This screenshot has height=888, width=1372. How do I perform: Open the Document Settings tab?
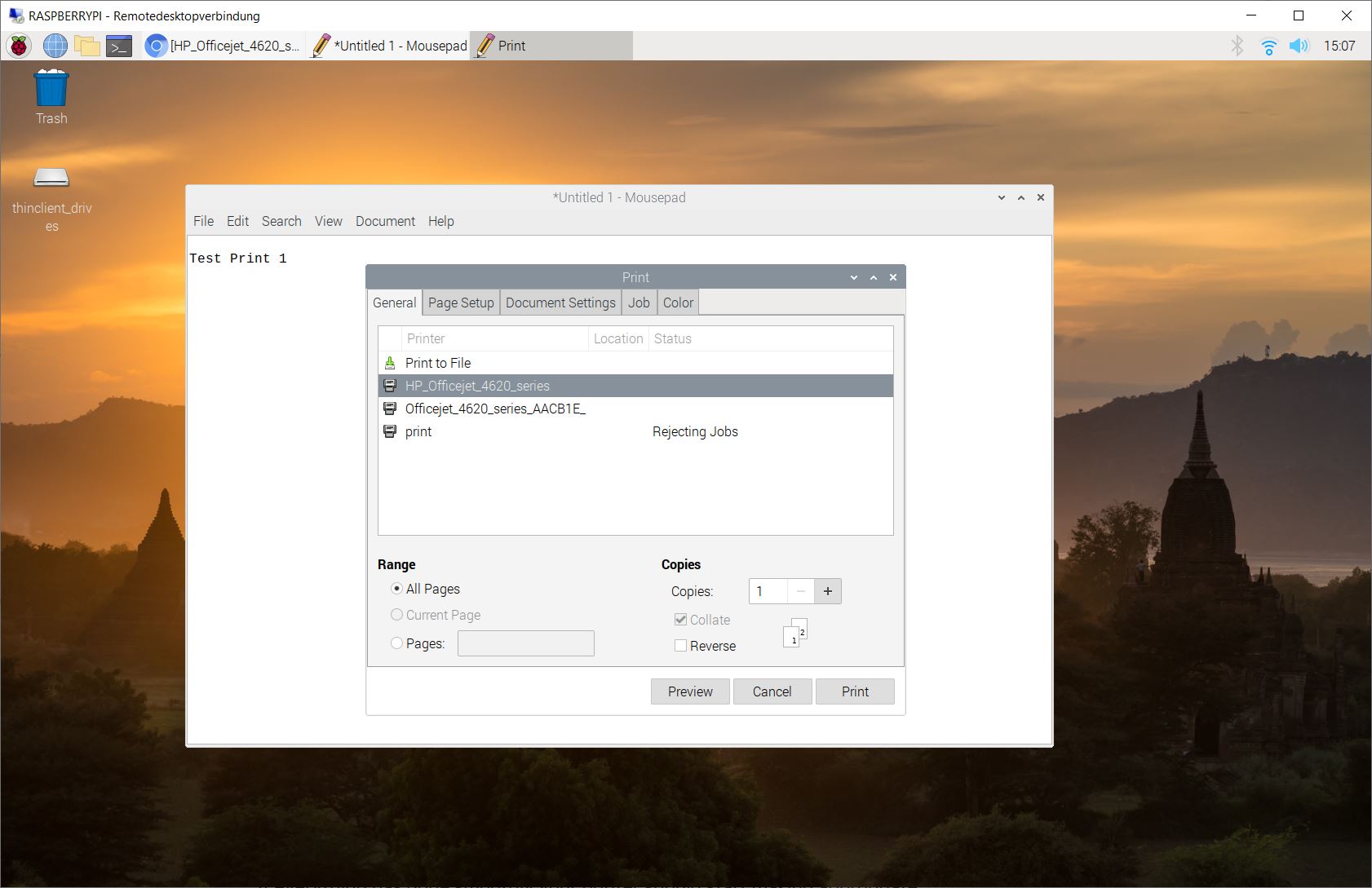tap(560, 303)
